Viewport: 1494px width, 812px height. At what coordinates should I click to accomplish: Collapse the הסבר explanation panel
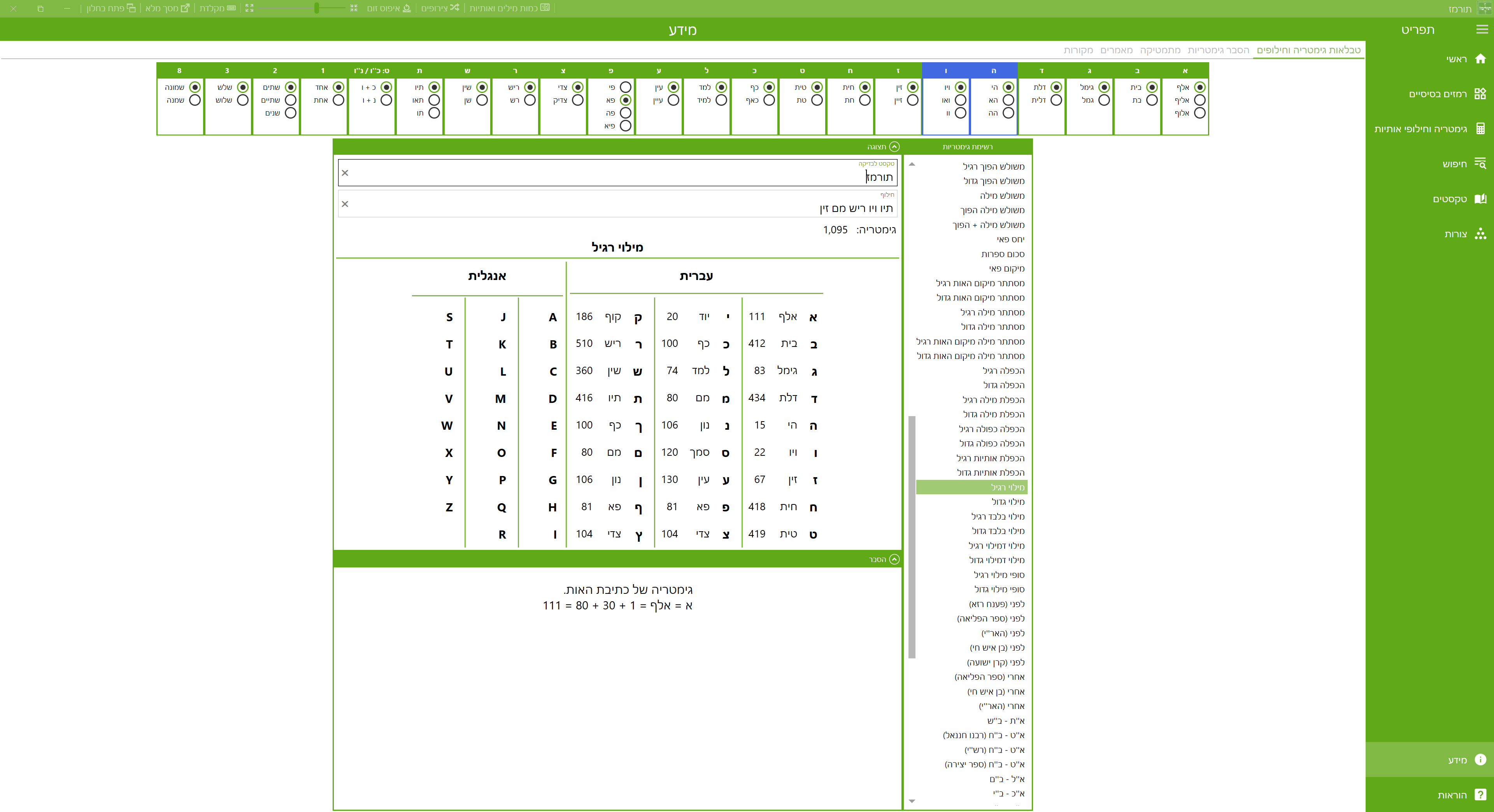(x=894, y=559)
